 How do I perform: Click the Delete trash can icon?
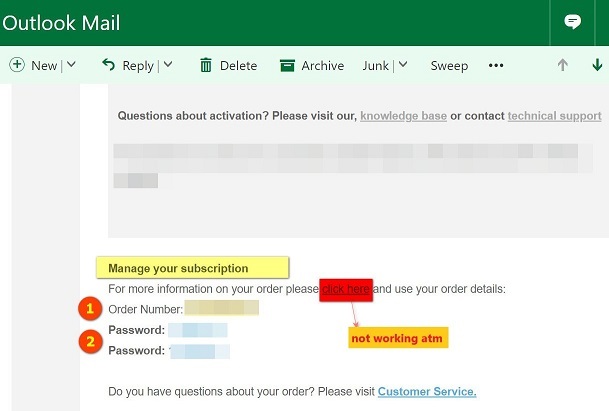[206, 66]
